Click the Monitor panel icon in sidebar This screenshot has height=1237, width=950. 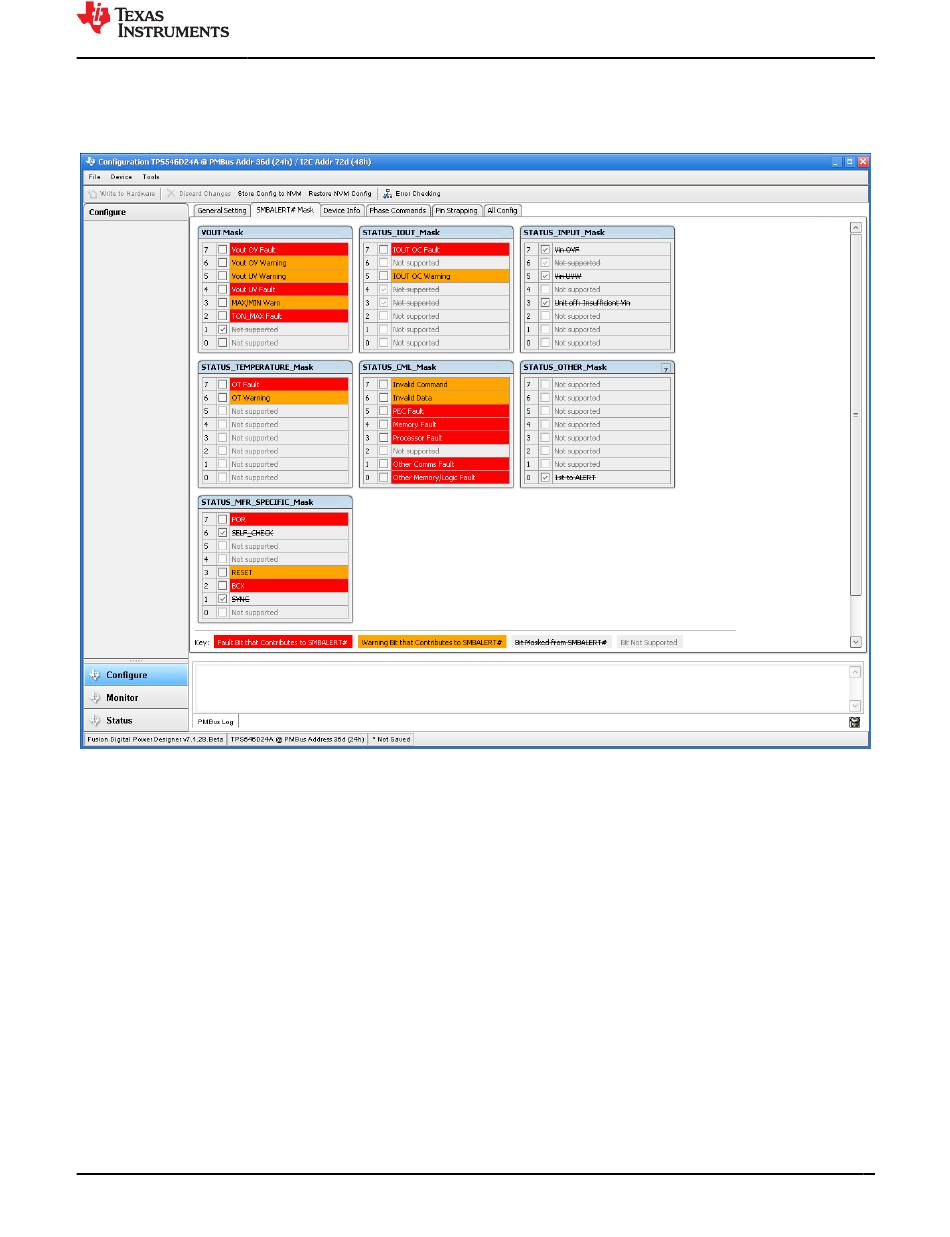pos(96,698)
